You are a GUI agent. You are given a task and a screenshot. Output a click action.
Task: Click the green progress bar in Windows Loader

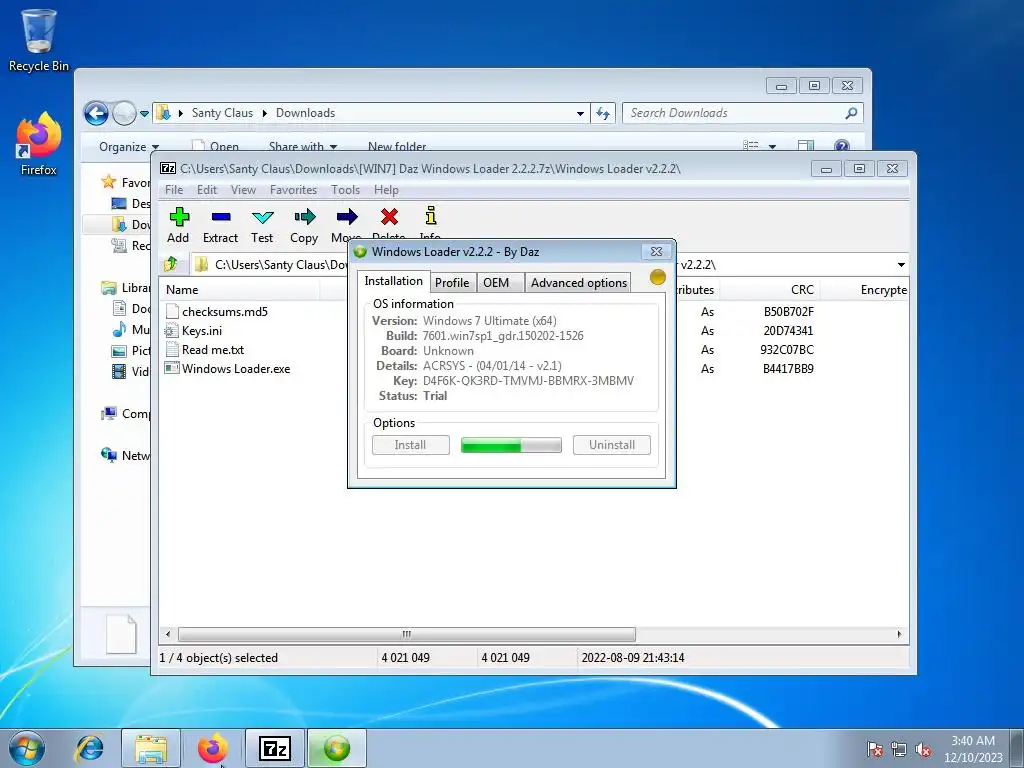511,445
